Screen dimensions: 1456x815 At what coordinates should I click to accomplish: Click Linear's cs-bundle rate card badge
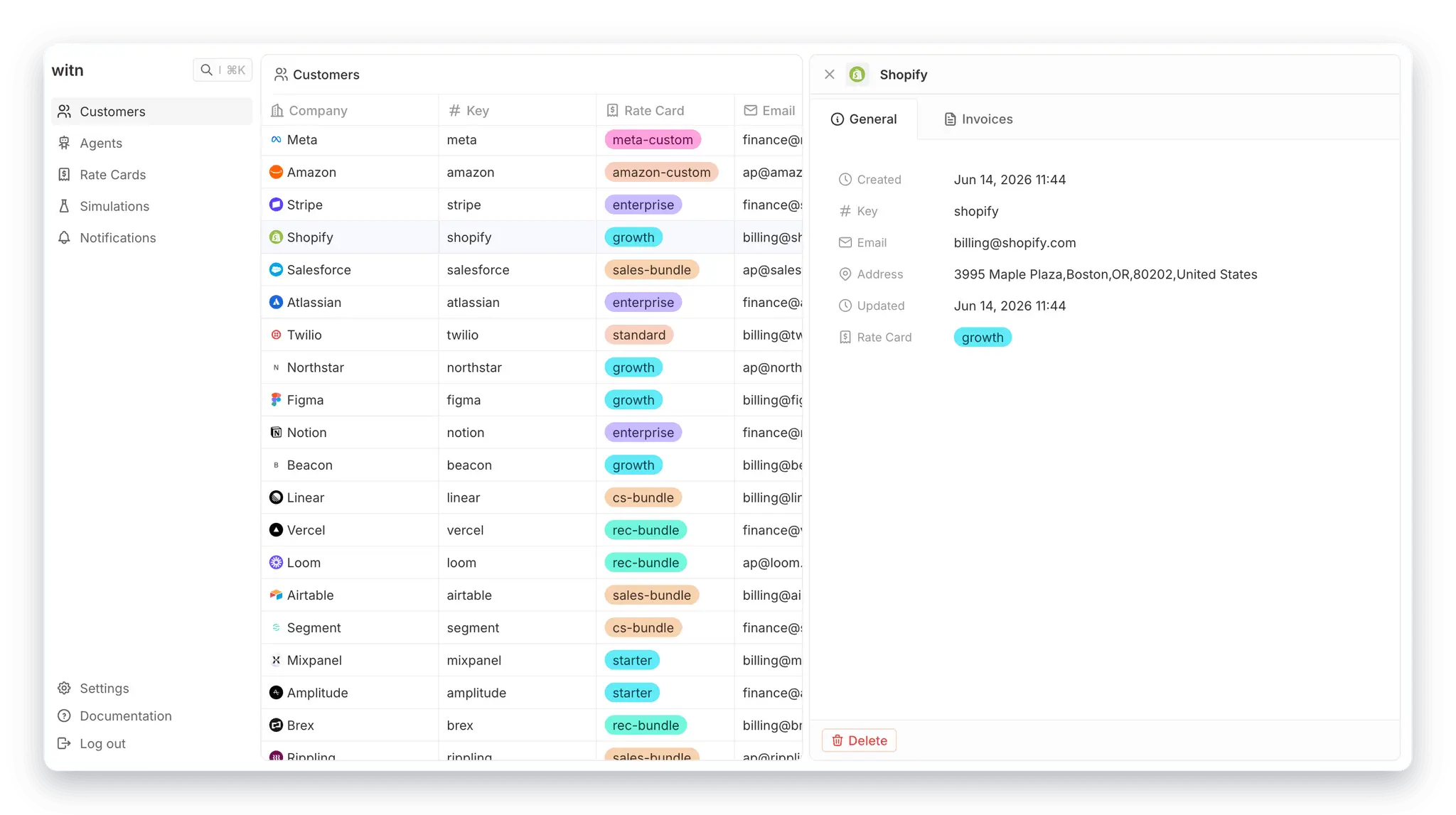coord(643,497)
